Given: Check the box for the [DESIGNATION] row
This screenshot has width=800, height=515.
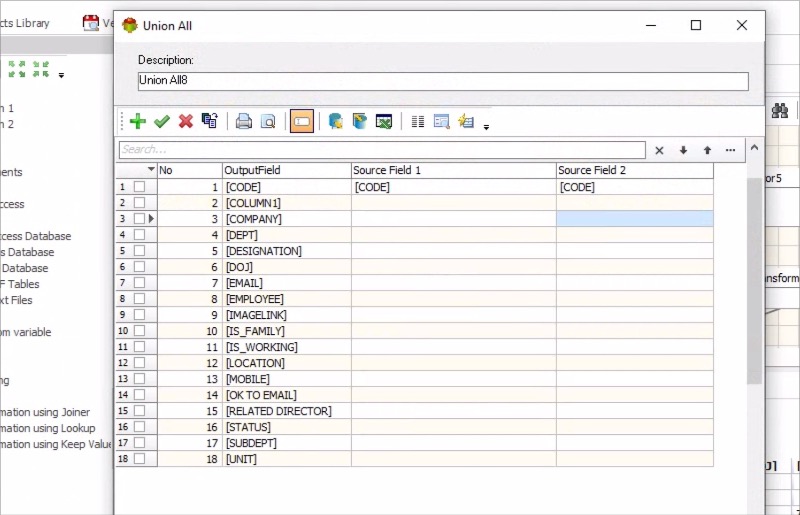Looking at the screenshot, I should pos(139,251).
